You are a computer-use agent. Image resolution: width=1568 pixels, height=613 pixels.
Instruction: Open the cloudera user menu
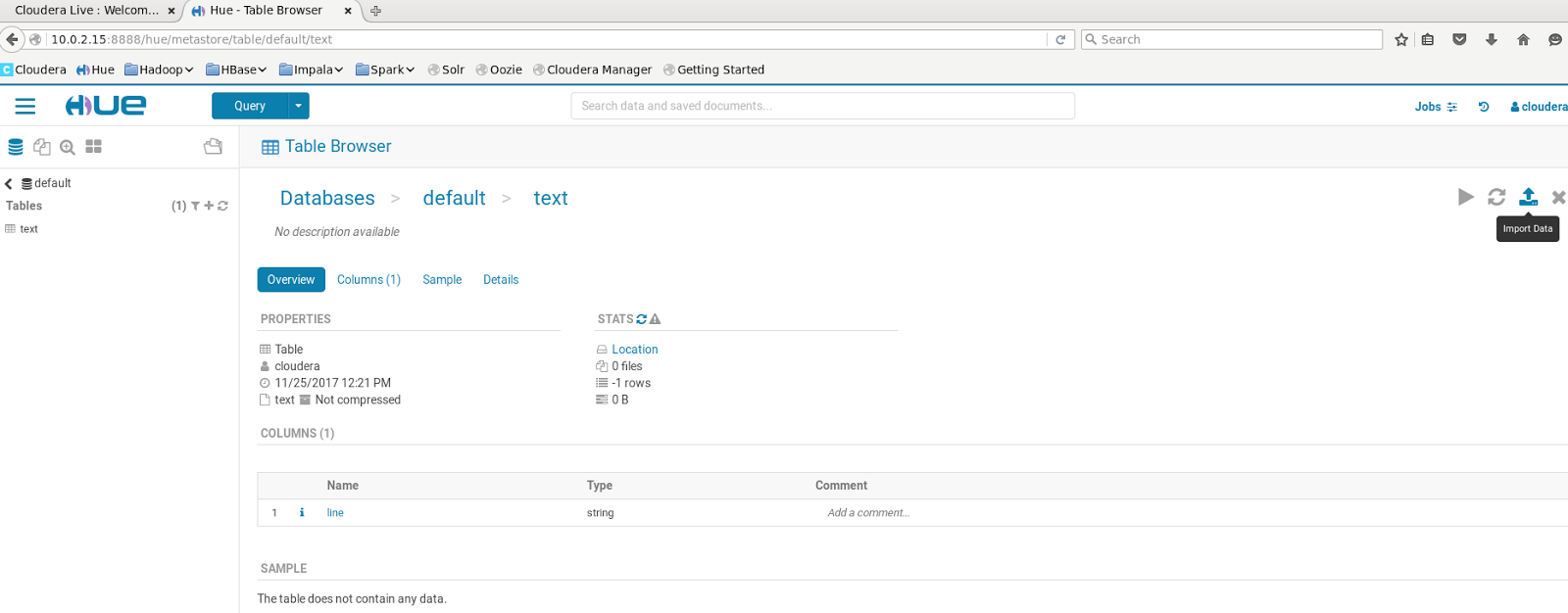pos(1539,107)
